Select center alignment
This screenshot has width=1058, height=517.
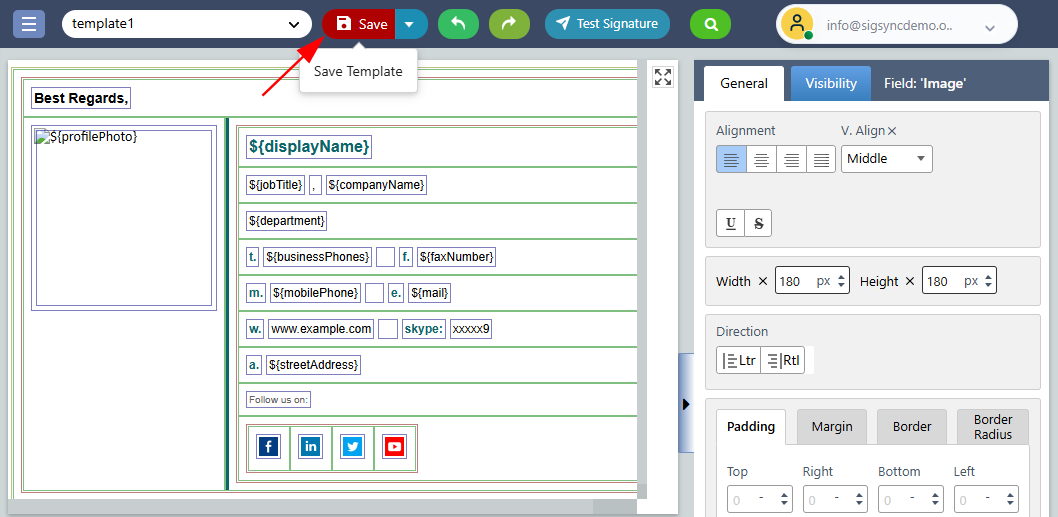pyautogui.click(x=761, y=159)
